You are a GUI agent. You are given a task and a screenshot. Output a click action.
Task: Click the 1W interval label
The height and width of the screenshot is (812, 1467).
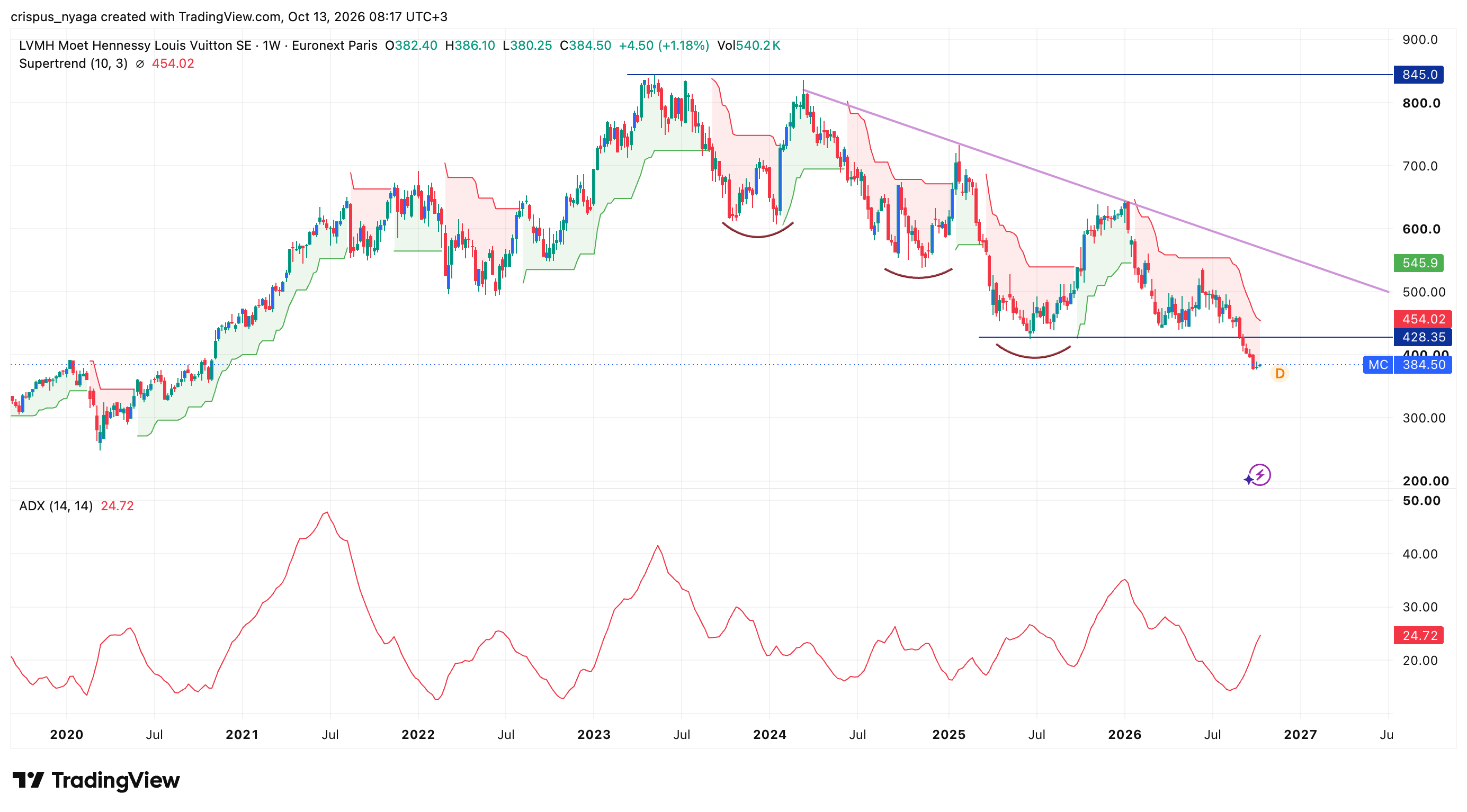point(272,46)
